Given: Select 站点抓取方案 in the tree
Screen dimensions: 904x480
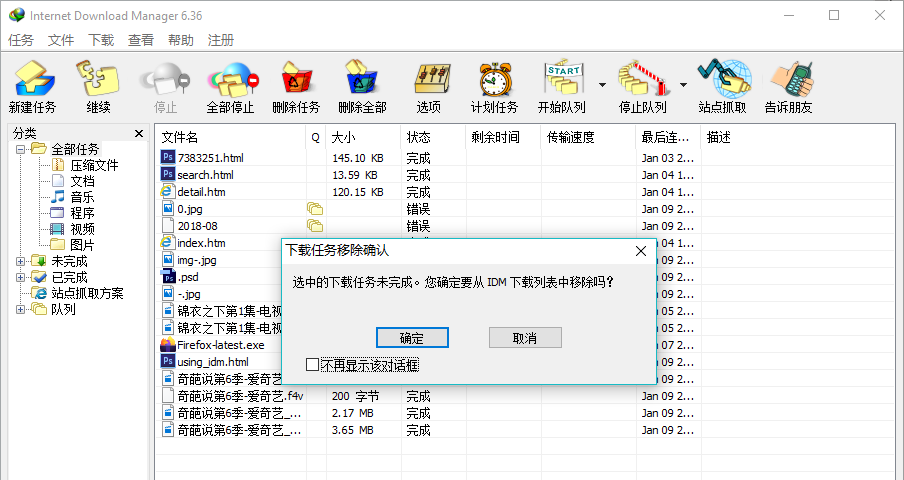Looking at the screenshot, I should click(x=87, y=293).
